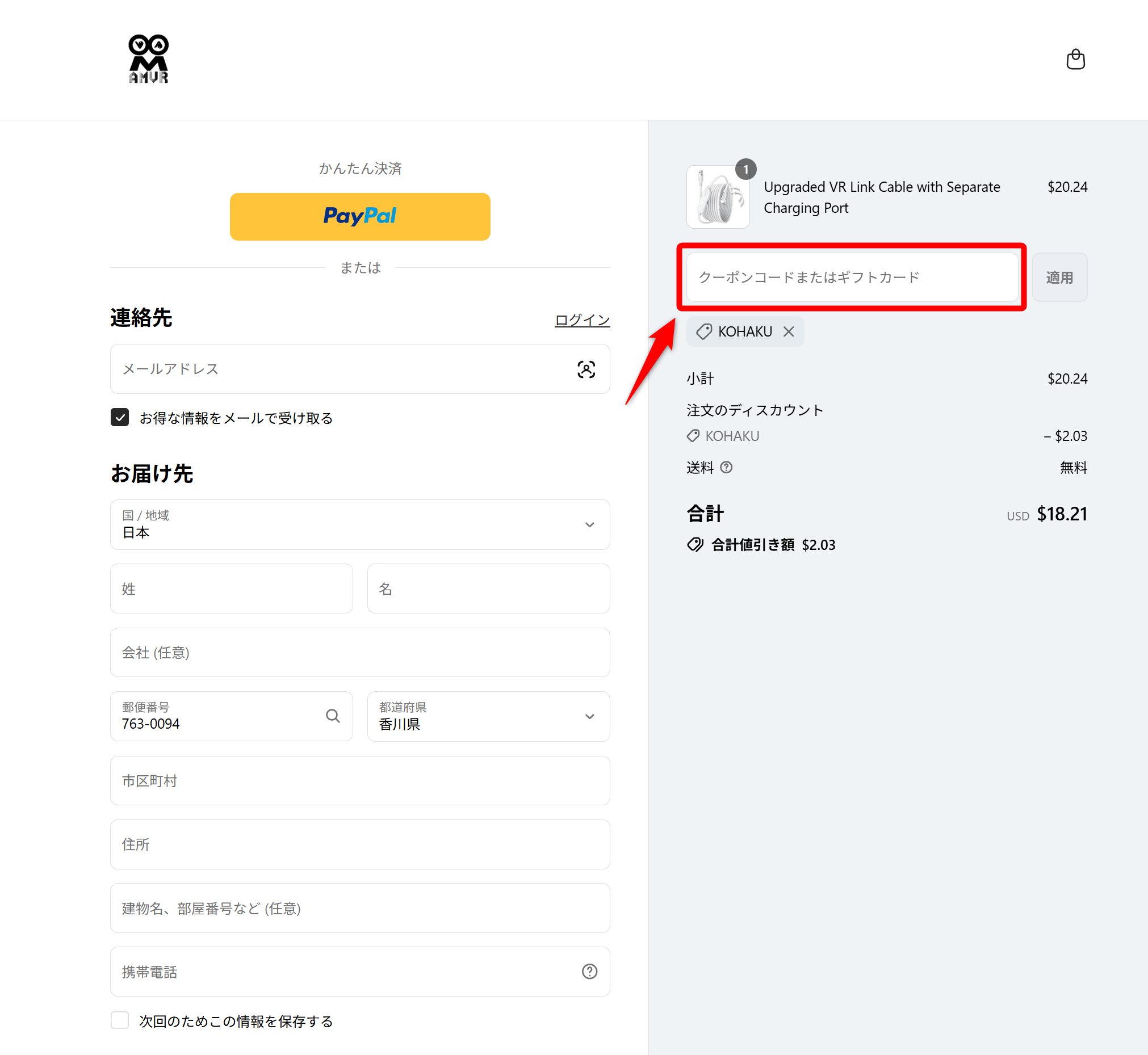Focus the 郵便番号 postal code field
The height and width of the screenshot is (1055, 1148).
point(231,716)
